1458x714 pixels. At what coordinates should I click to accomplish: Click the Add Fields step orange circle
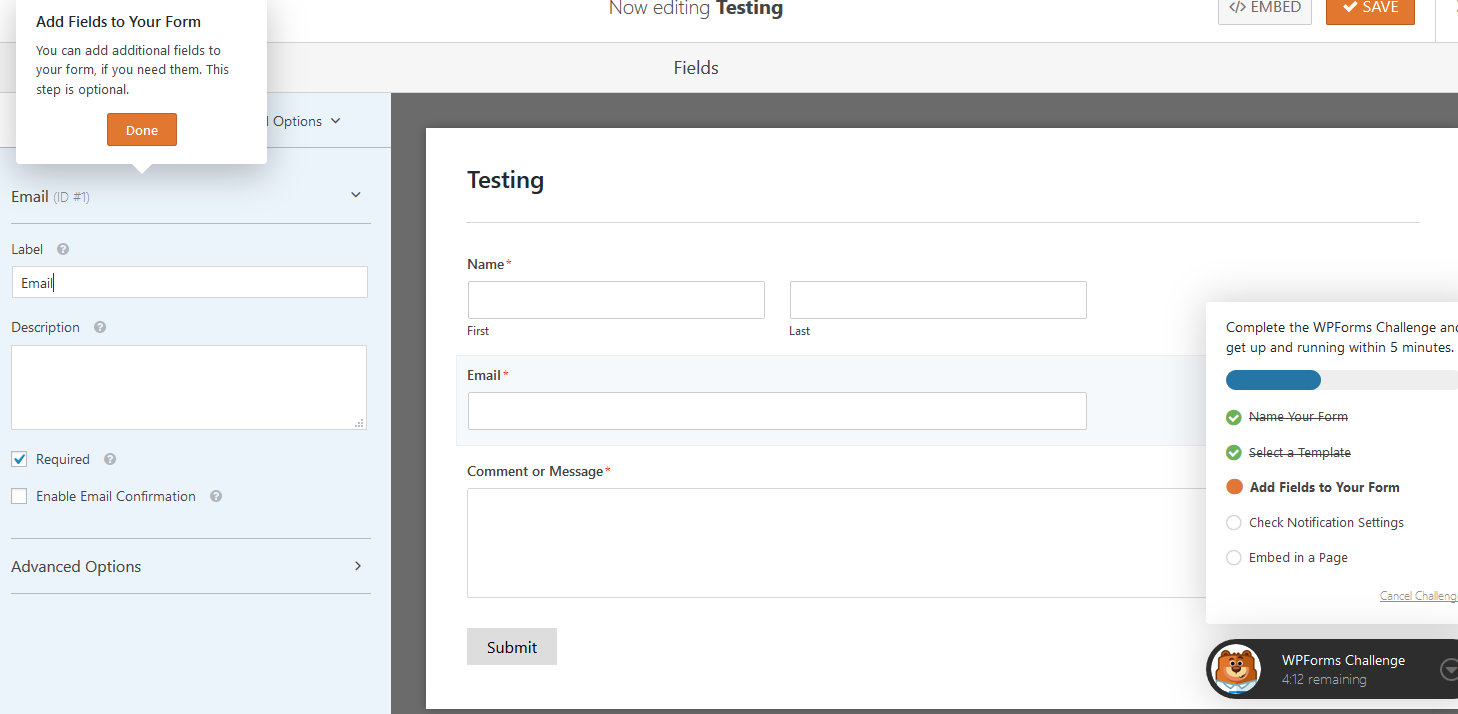click(x=1234, y=487)
